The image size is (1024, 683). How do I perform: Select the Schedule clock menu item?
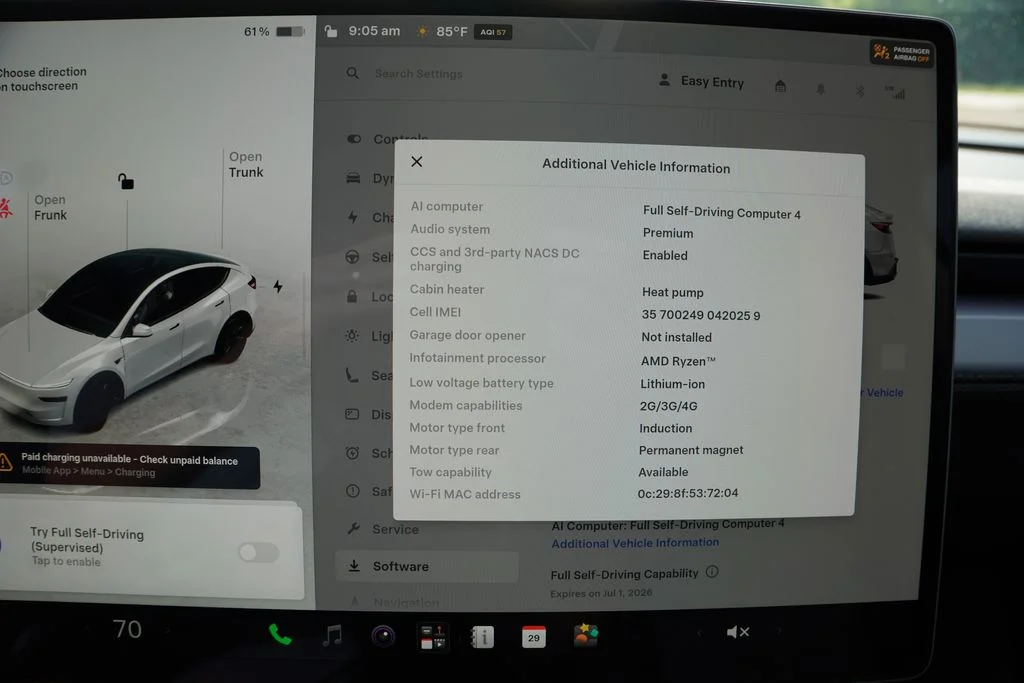click(x=370, y=453)
